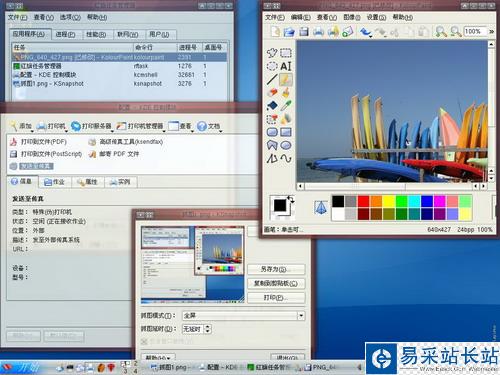Select the Curve tool in KolourPaint
The width and height of the screenshot is (500, 375).
coord(286,158)
